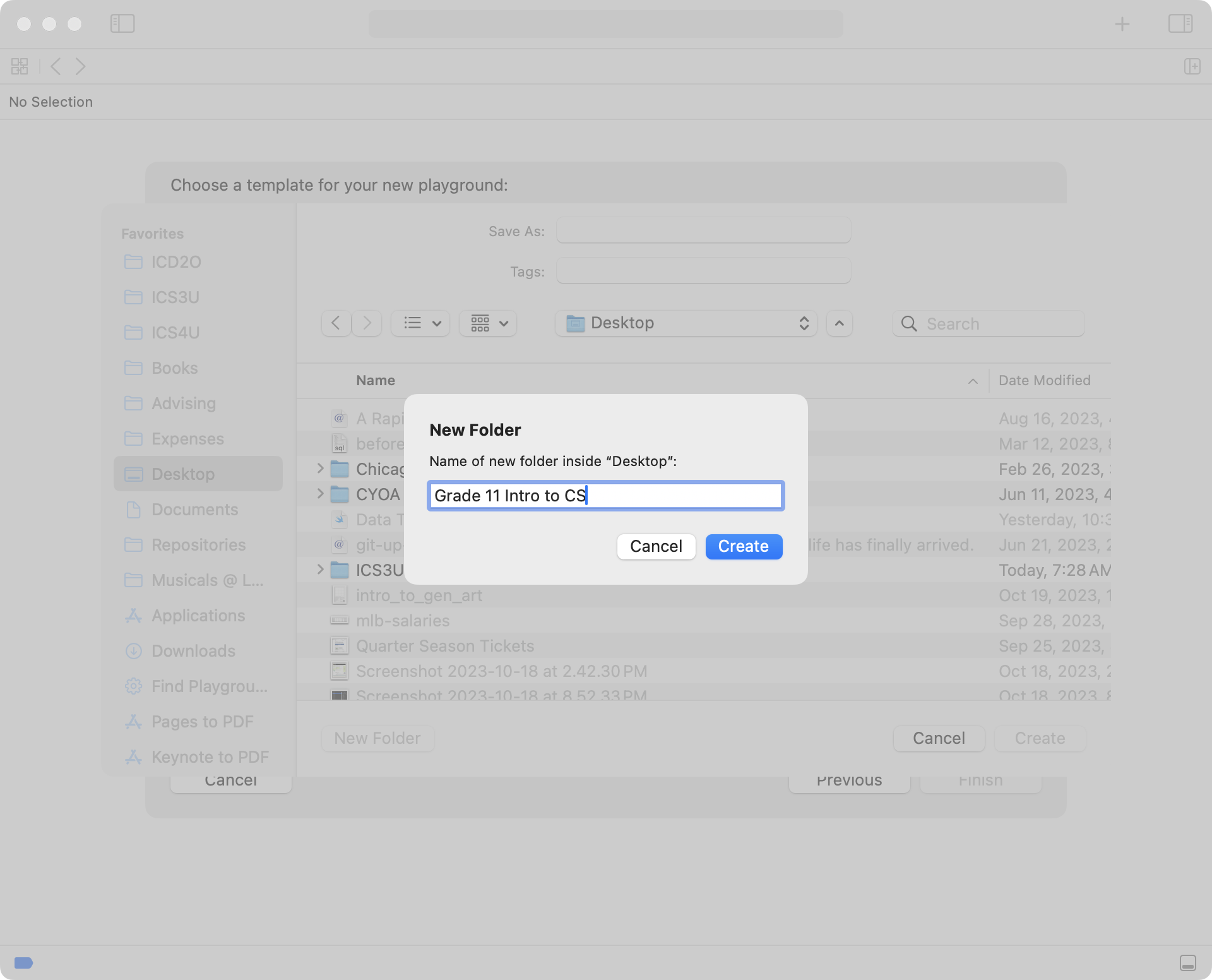Select Applications in the sidebar
The image size is (1212, 980).
198,615
